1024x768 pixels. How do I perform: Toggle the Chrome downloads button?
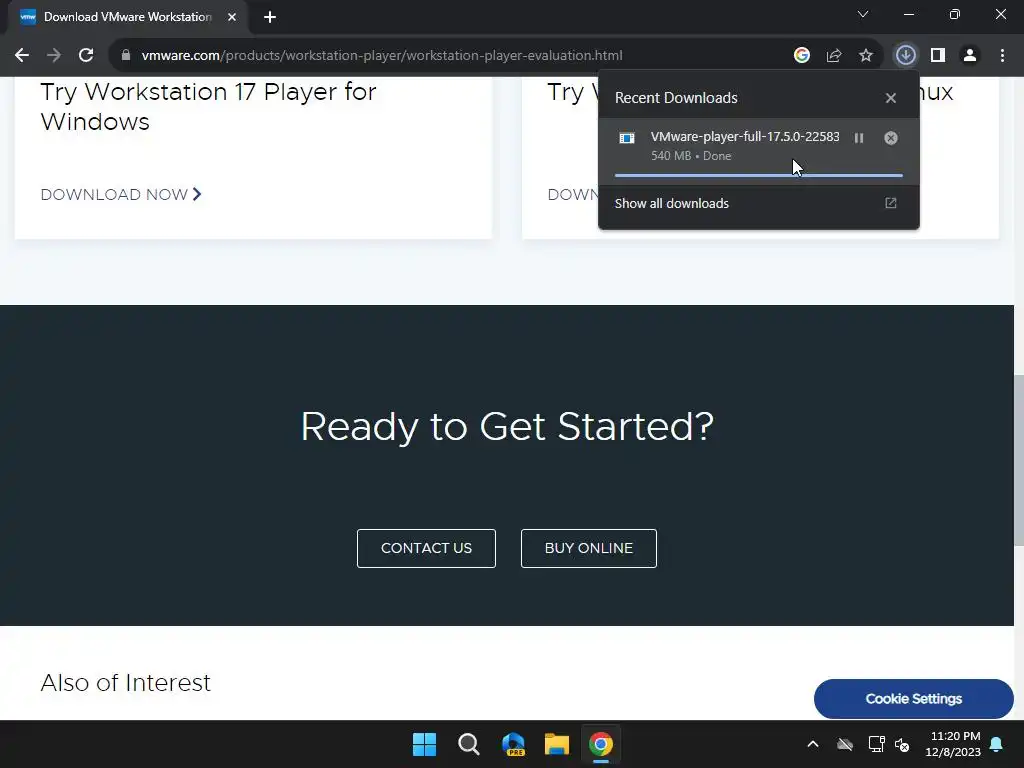click(x=905, y=56)
